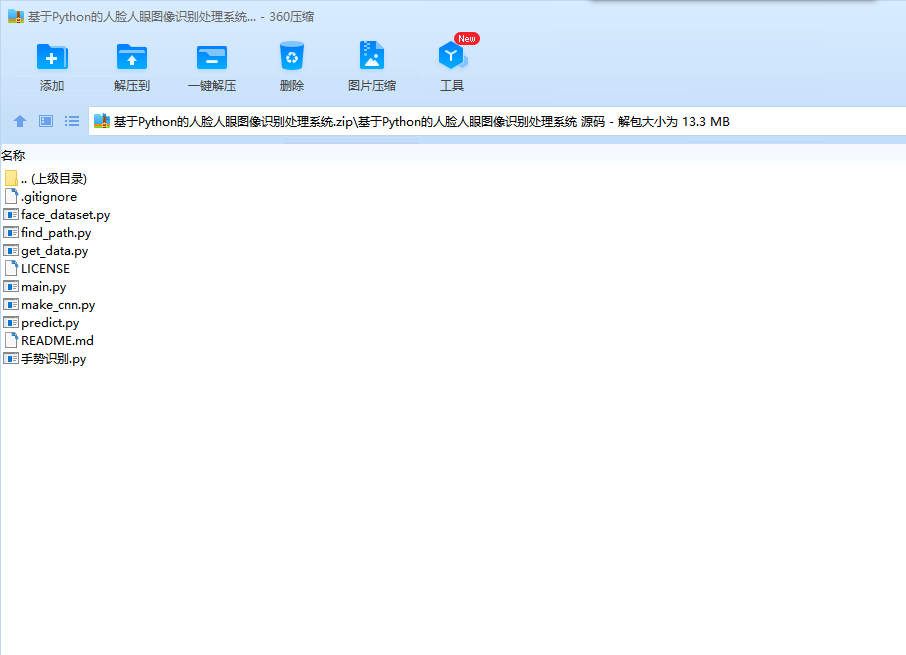Select the LICENSE file name
This screenshot has width=906, height=655.
pyautogui.click(x=45, y=269)
